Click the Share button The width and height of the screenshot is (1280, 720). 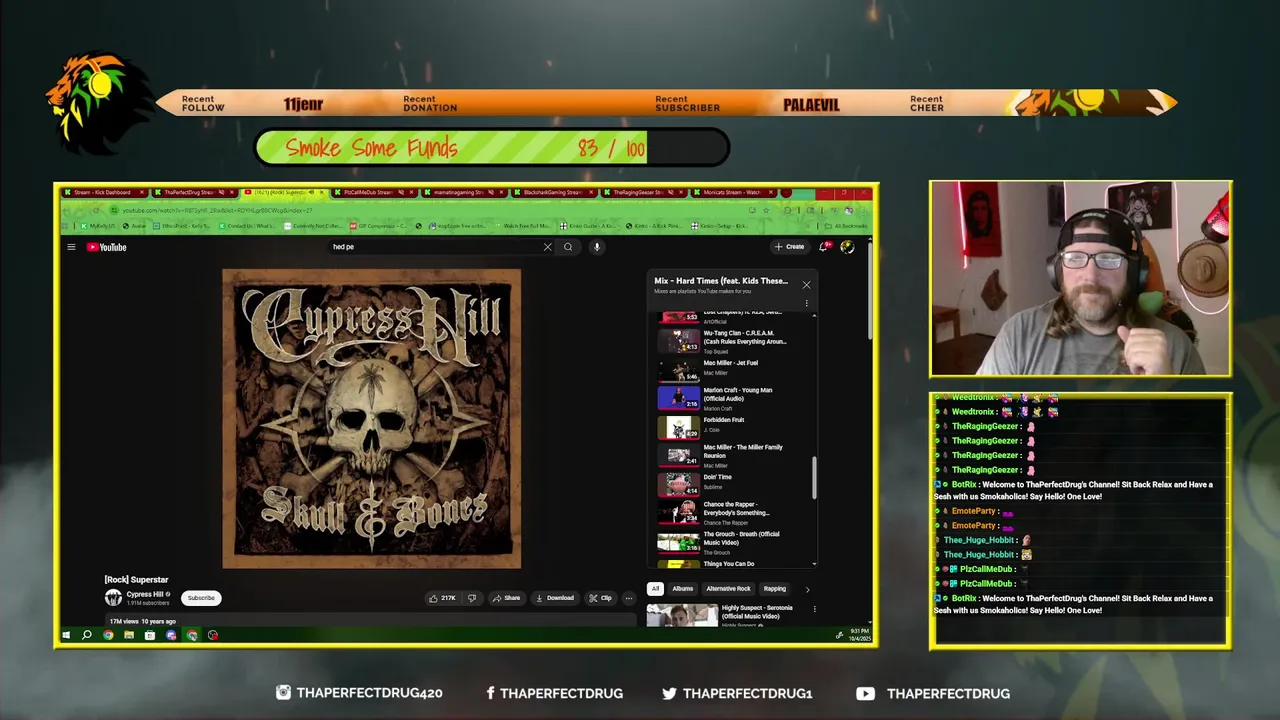point(506,598)
